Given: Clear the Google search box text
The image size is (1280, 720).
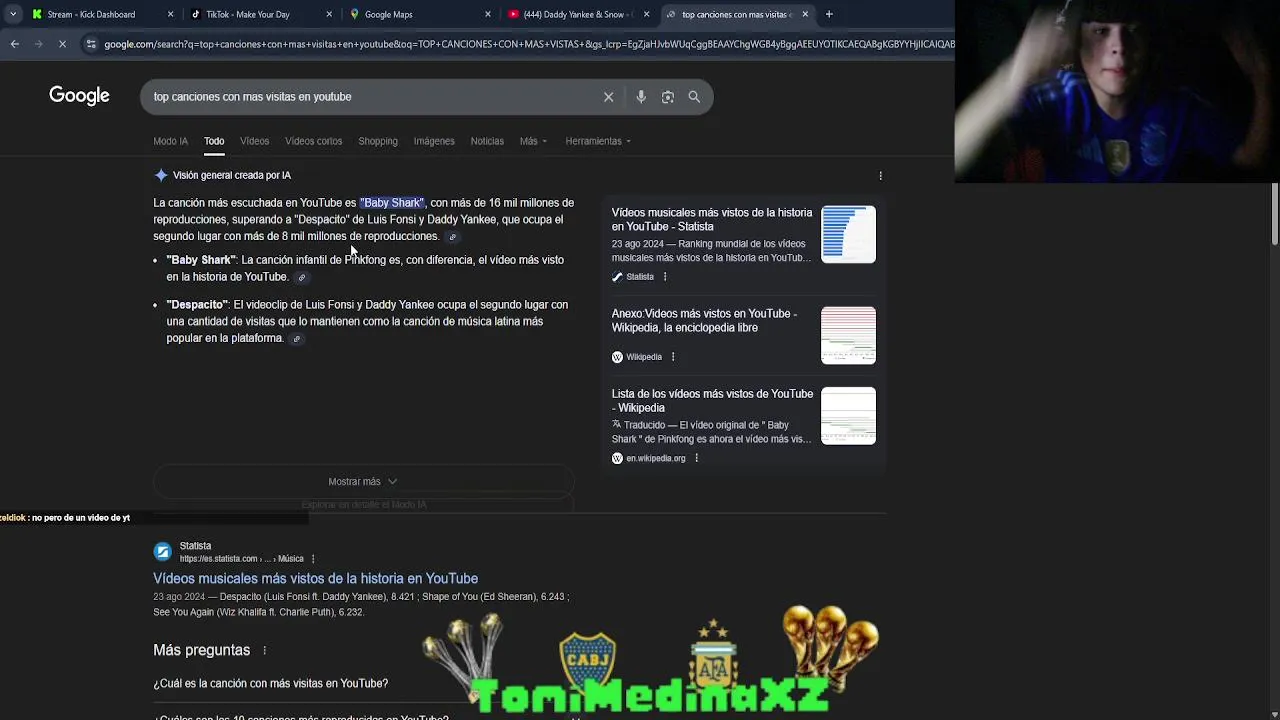Looking at the screenshot, I should pos(608,97).
